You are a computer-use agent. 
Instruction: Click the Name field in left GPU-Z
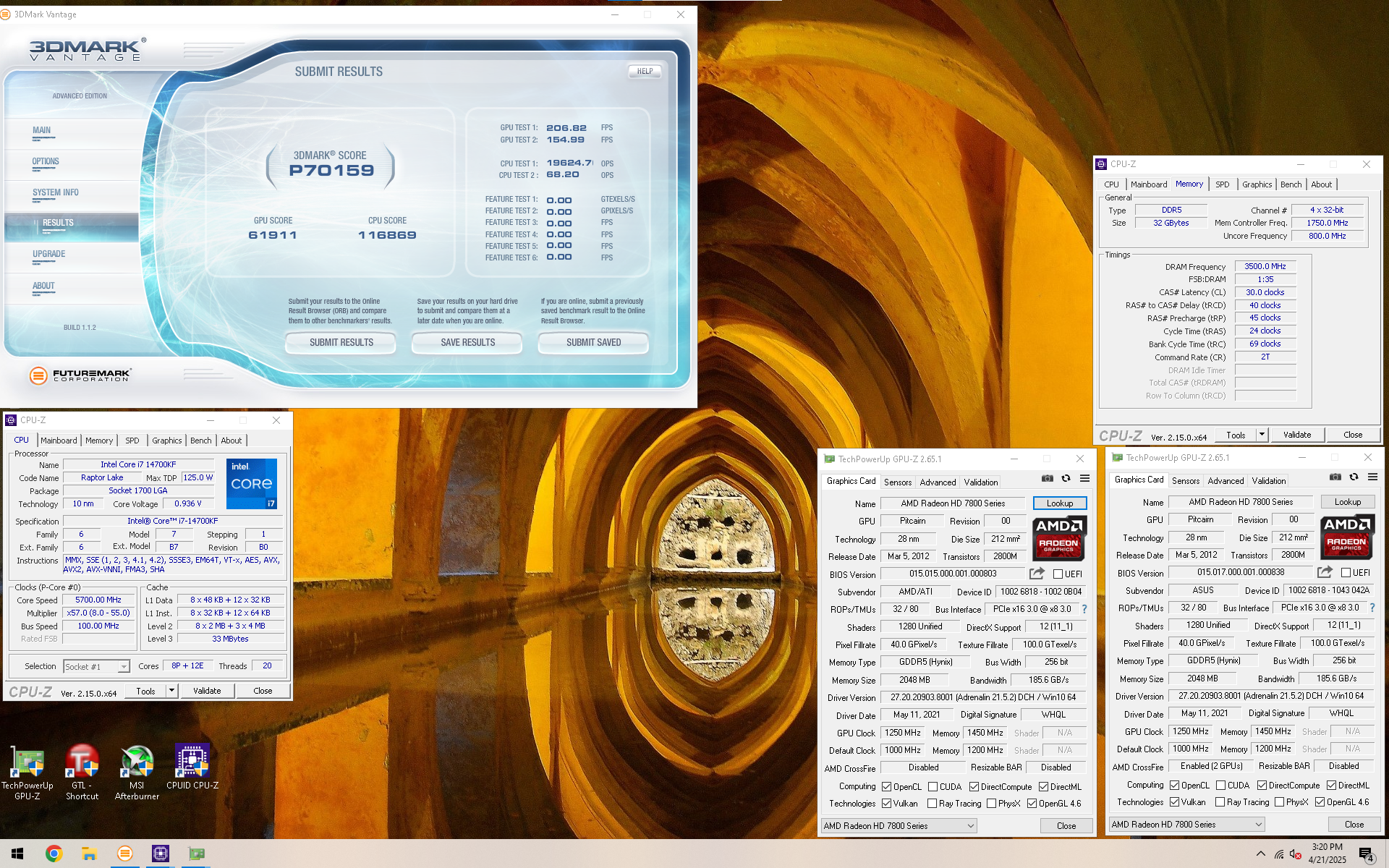(x=953, y=503)
